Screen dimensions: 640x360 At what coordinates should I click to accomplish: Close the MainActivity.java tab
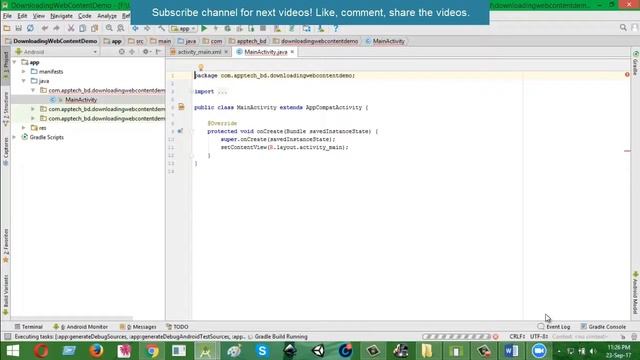pos(292,52)
